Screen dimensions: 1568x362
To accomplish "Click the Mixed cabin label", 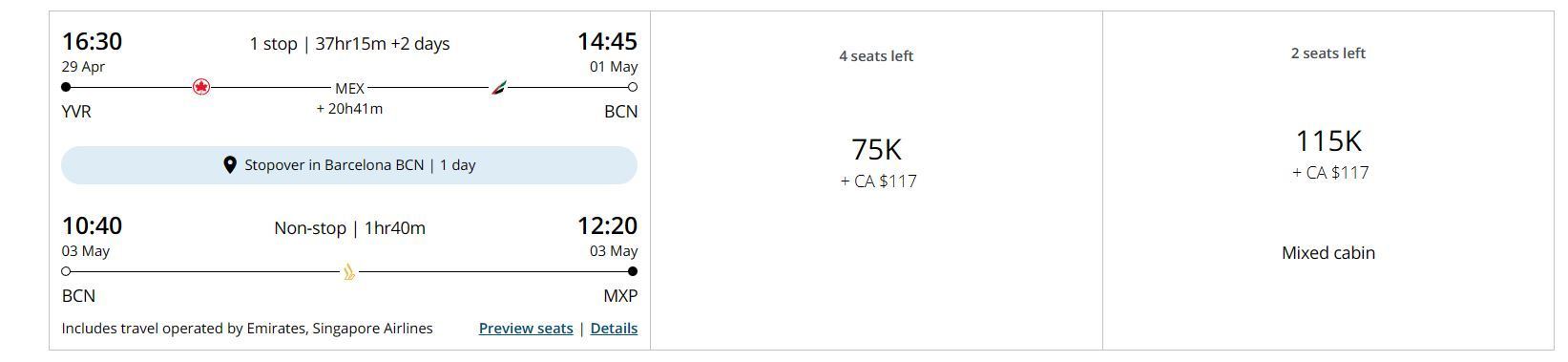I will tap(1328, 253).
